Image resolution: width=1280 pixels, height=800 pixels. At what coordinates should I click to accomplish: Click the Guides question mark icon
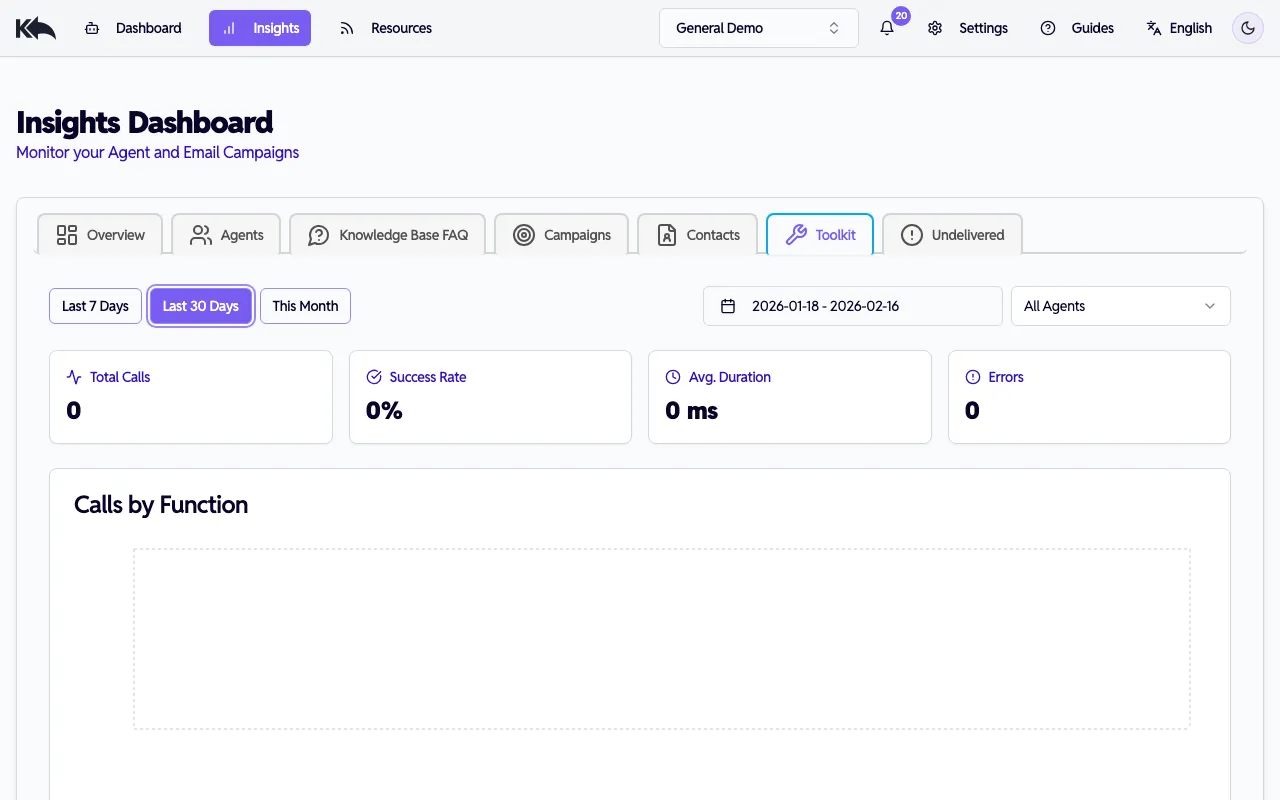(x=1047, y=28)
